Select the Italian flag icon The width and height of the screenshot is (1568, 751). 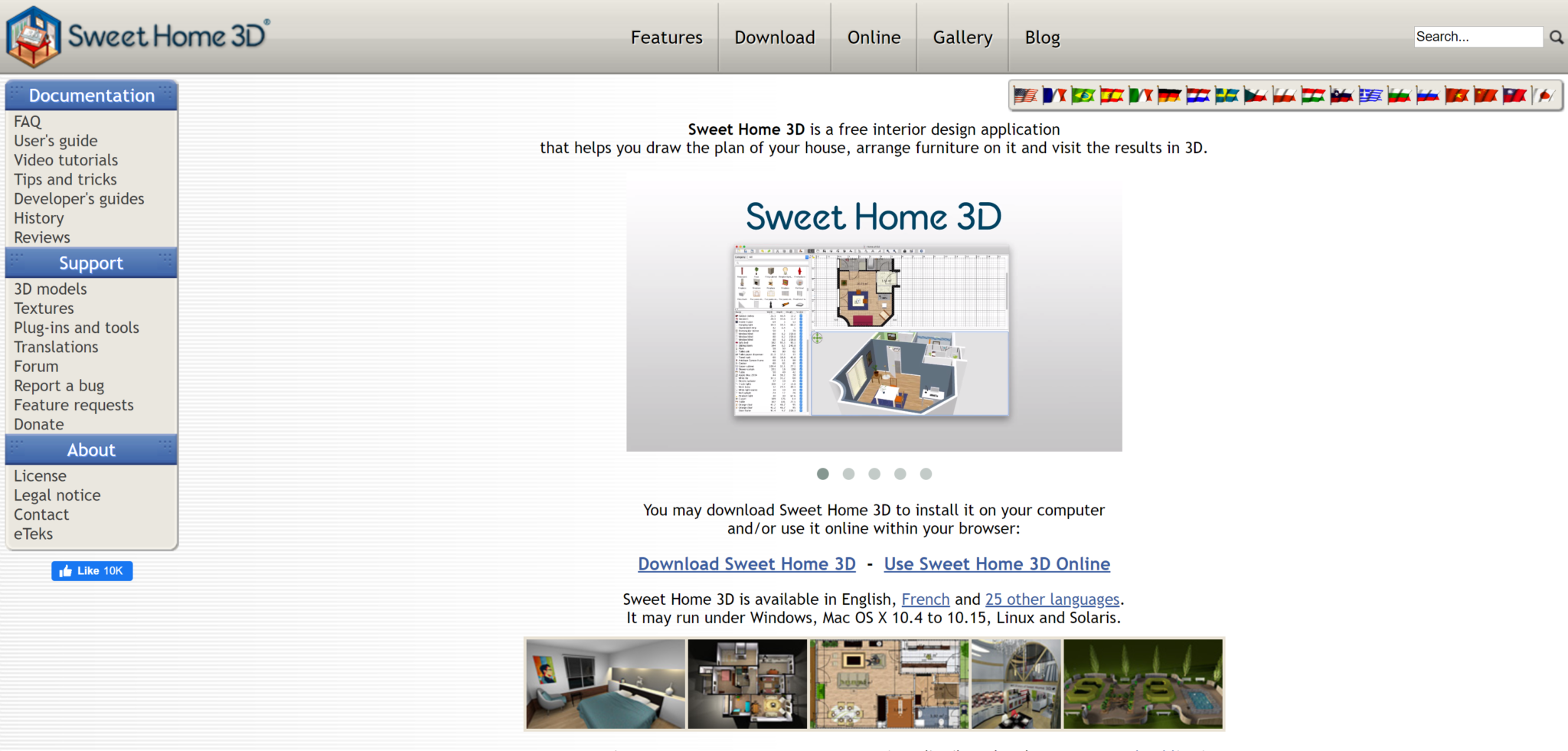pos(1142,96)
